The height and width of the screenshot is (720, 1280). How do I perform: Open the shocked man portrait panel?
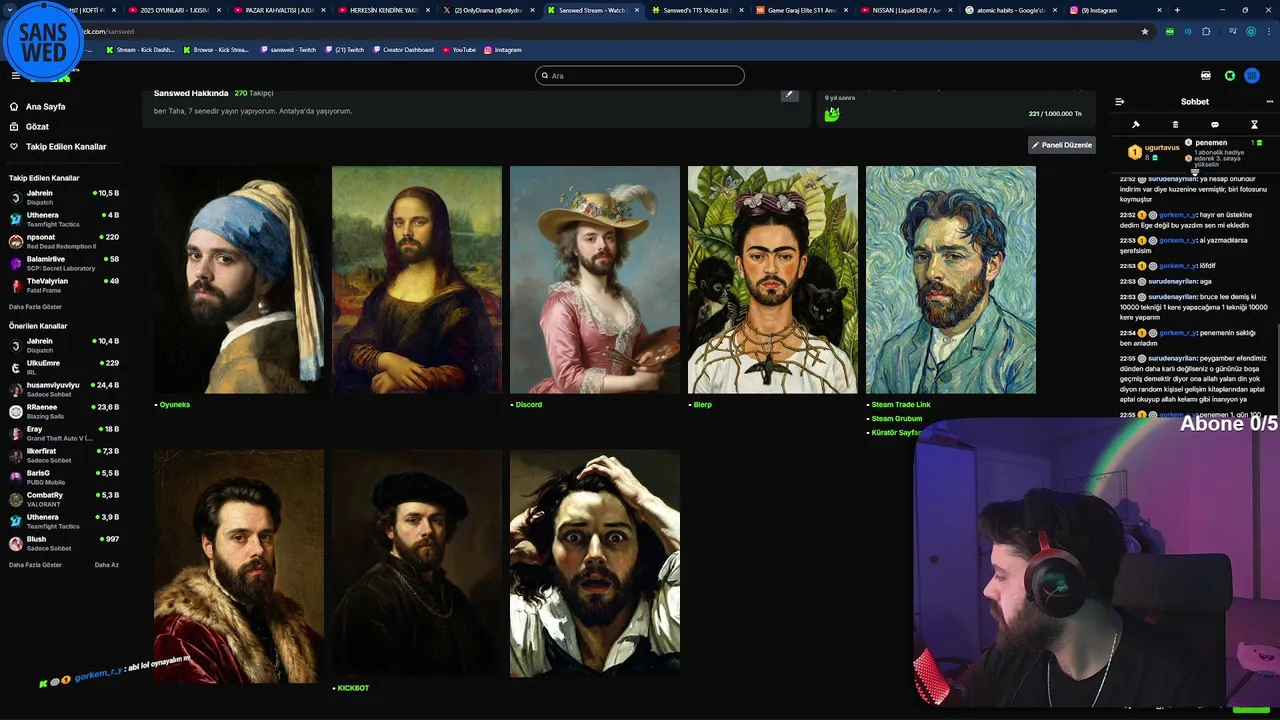pos(595,563)
